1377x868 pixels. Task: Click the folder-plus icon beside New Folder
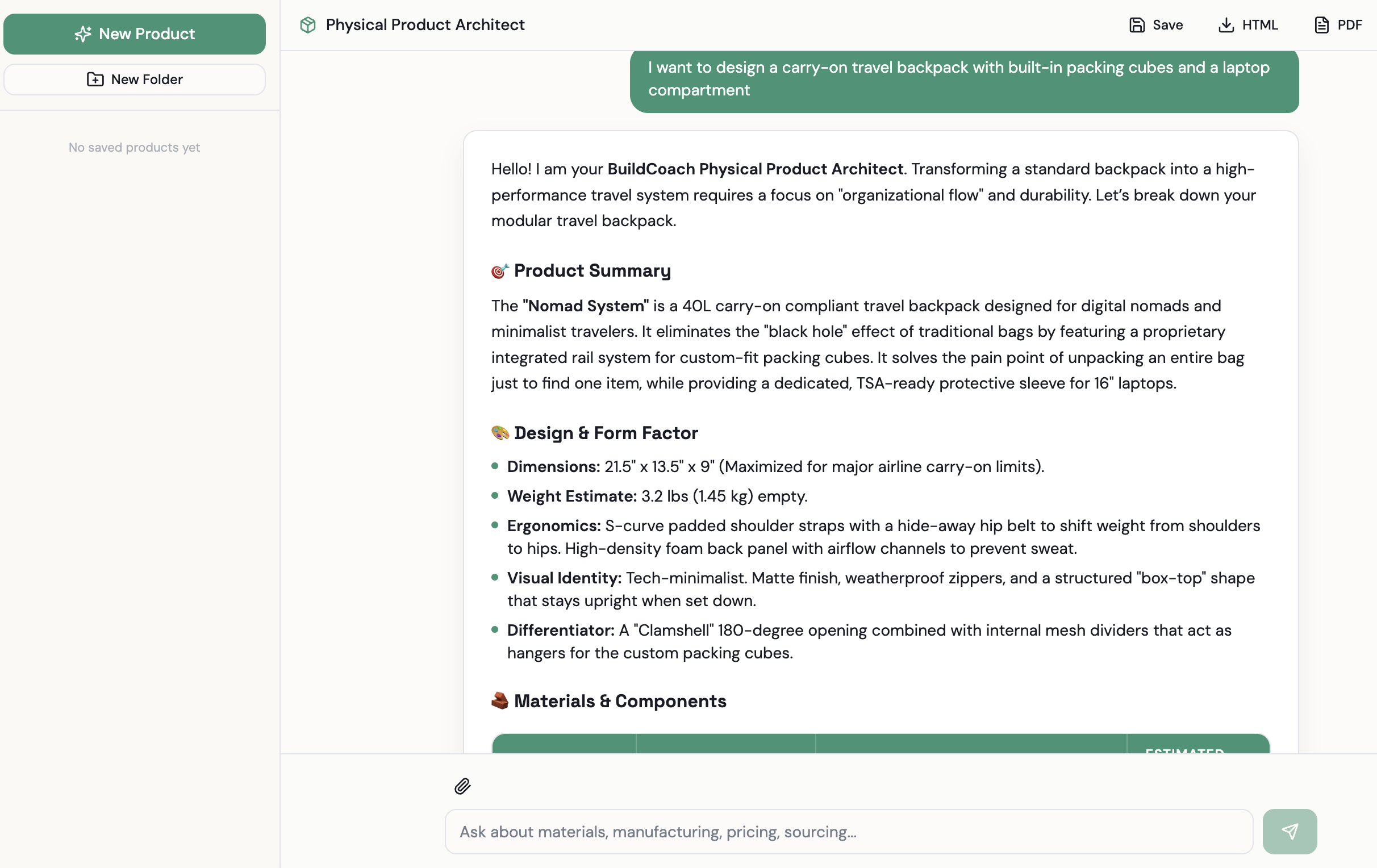pyautogui.click(x=95, y=80)
